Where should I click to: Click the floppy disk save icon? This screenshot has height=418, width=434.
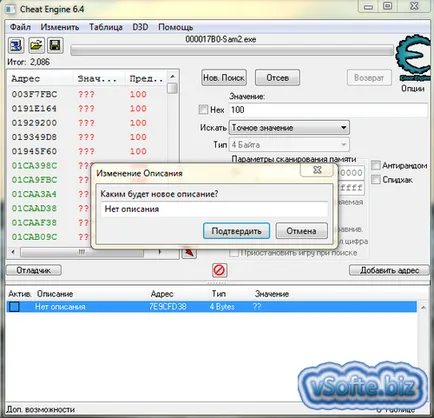[x=55, y=45]
